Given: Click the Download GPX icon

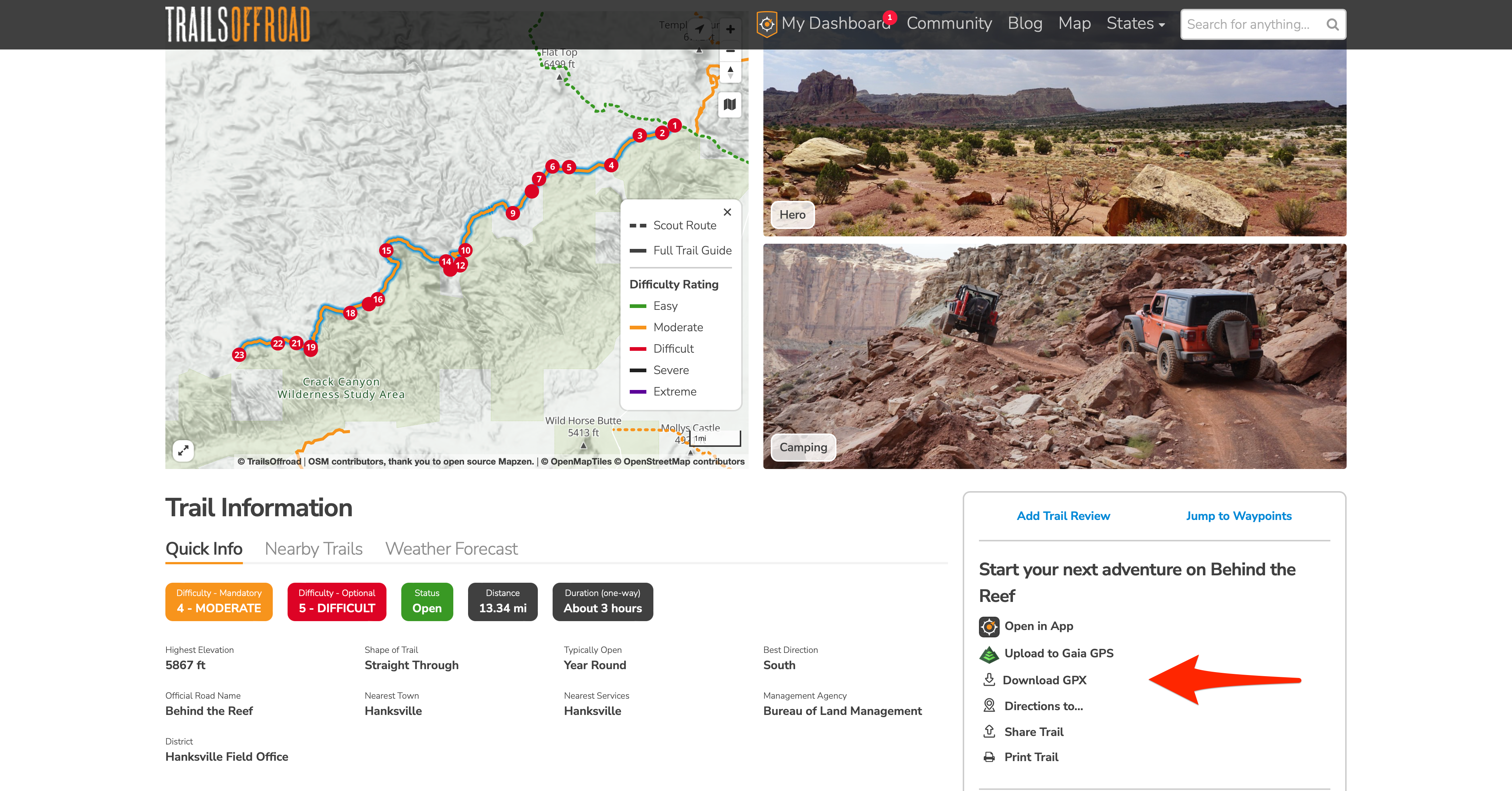Looking at the screenshot, I should pos(989,679).
